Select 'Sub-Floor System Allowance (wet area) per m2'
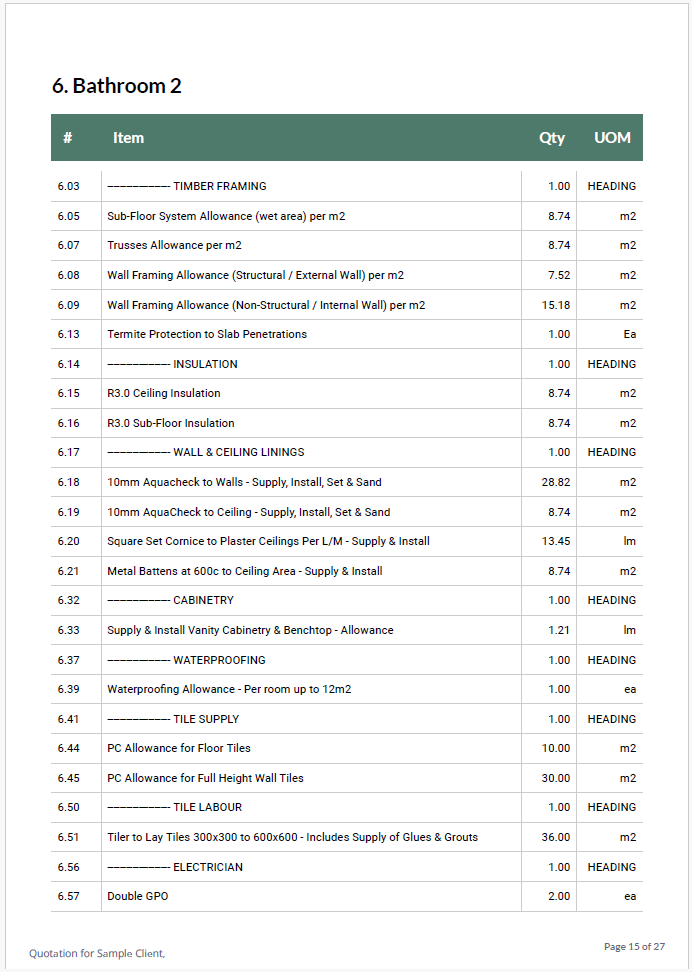Image resolution: width=692 pixels, height=972 pixels. pyautogui.click(x=226, y=216)
